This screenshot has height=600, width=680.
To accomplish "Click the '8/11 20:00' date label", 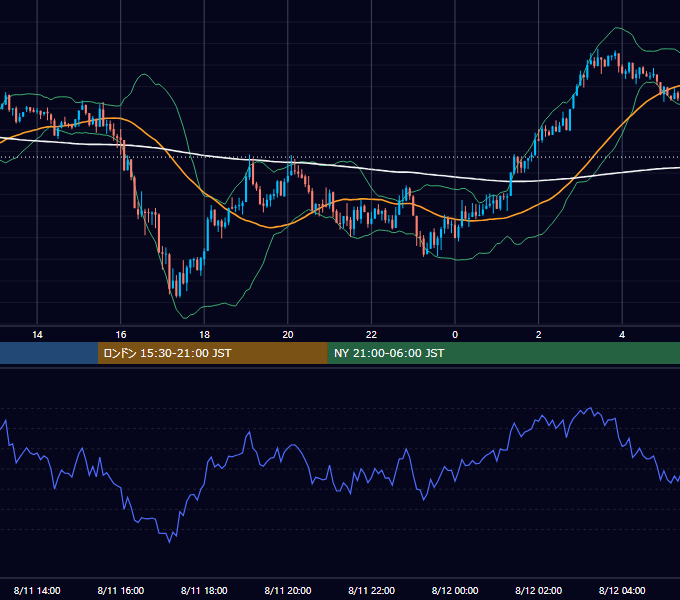I will click(x=288, y=590).
